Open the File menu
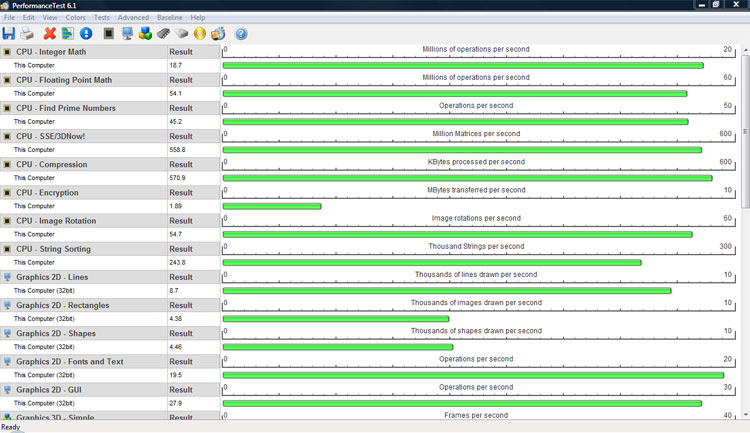 pos(9,17)
